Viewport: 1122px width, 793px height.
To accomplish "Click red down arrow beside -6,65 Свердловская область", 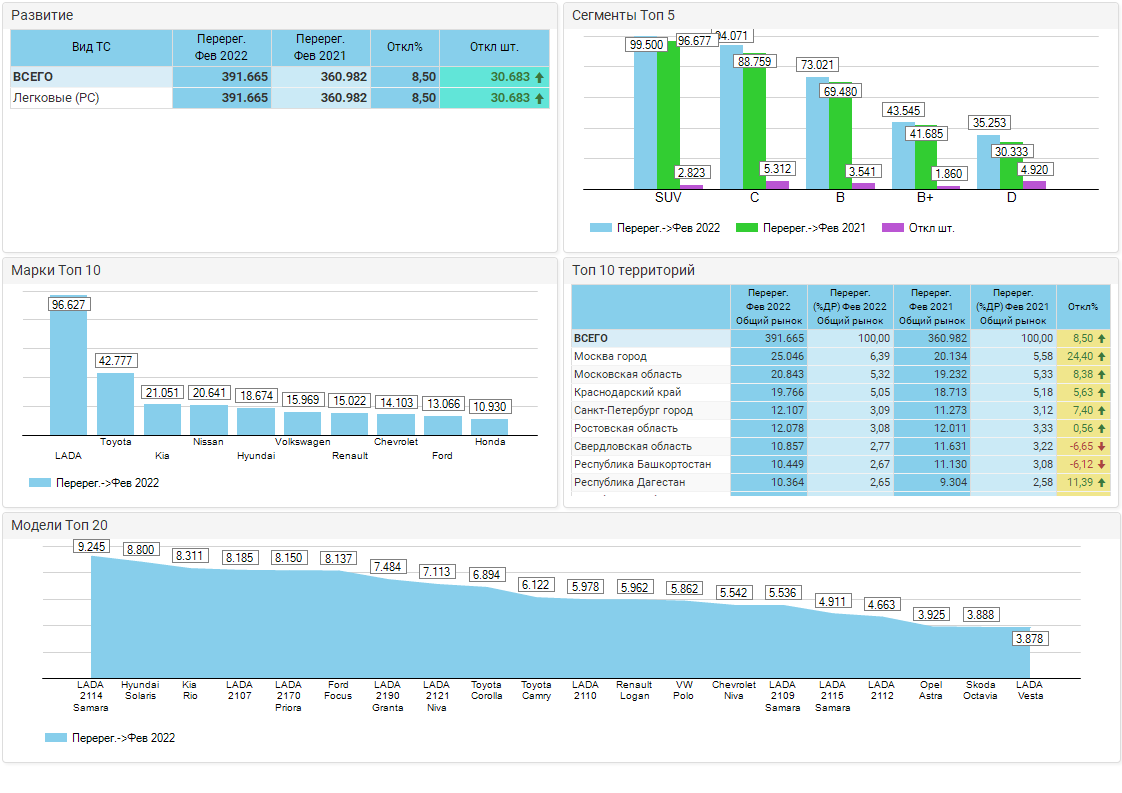I will click(x=1101, y=447).
